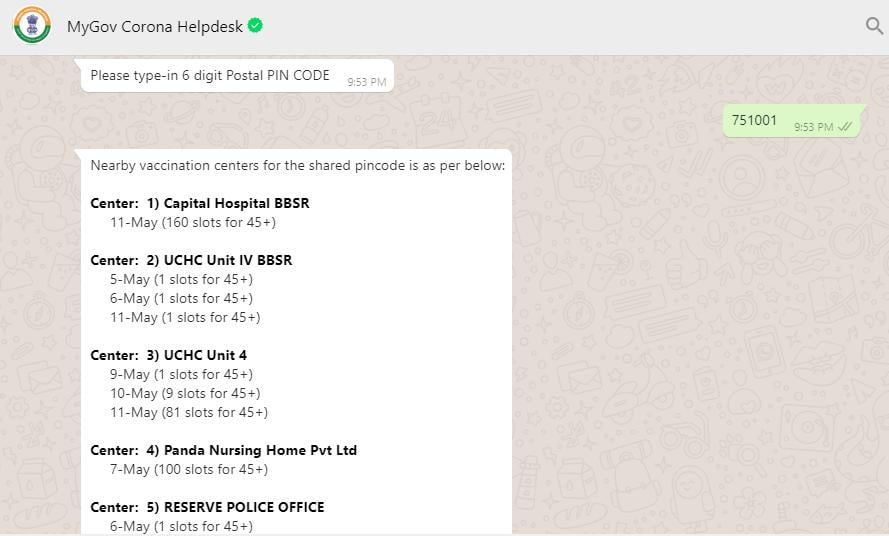Click '11-May (1 slots for 45+)' line
Image resolution: width=889 pixels, height=536 pixels.
[x=185, y=317]
